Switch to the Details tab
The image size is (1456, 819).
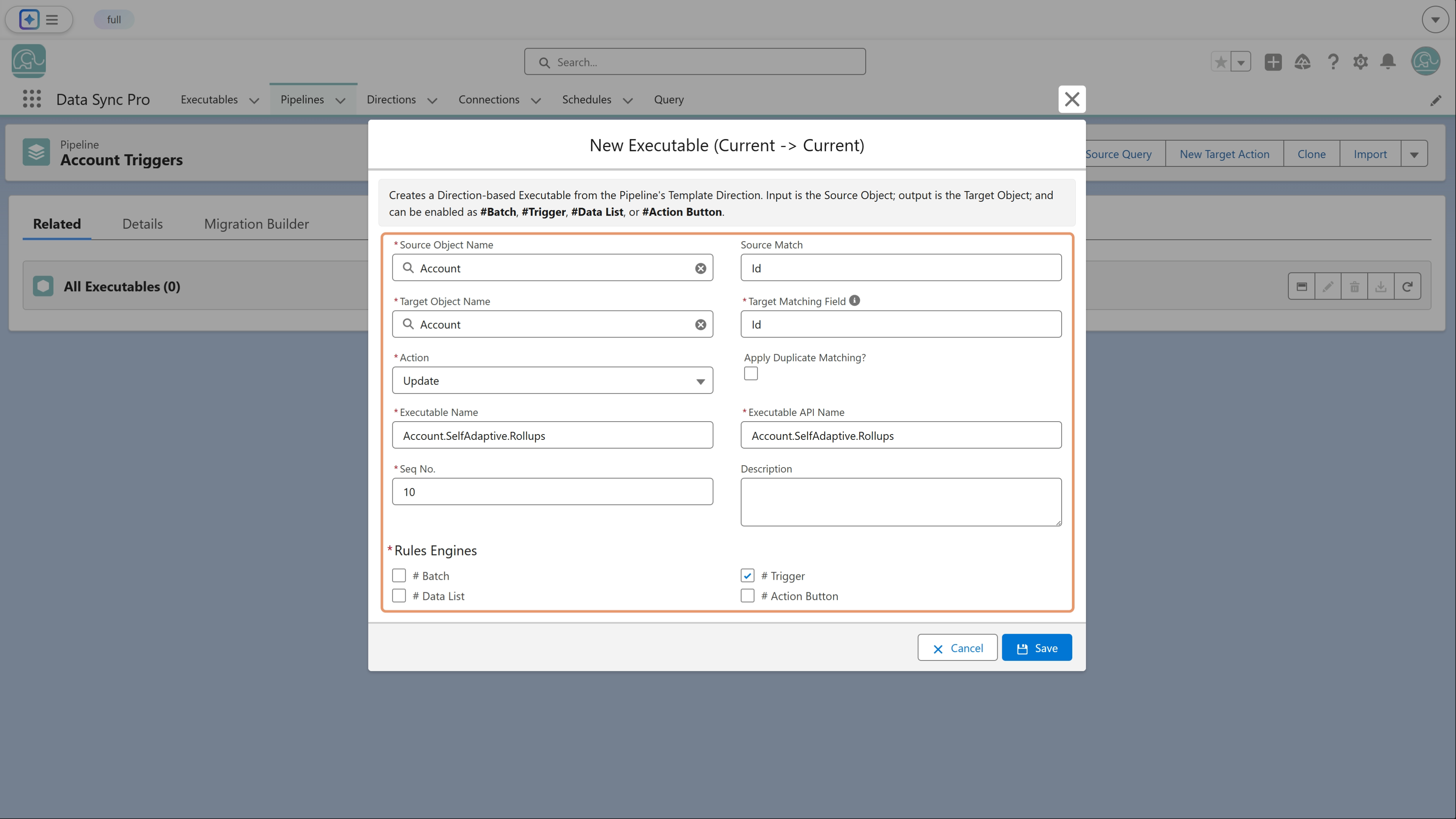[143, 224]
